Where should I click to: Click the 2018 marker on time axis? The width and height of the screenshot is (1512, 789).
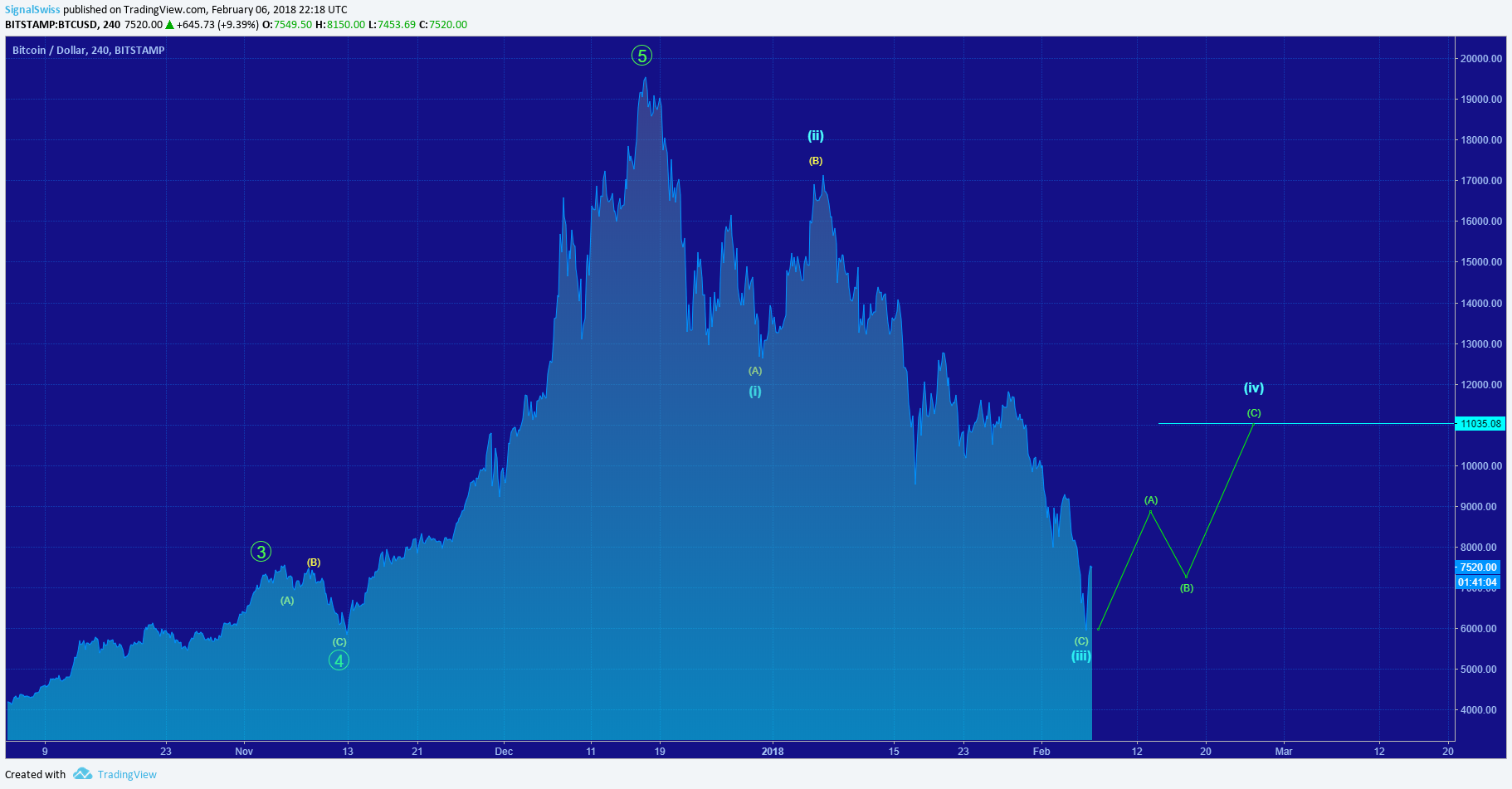pos(773,752)
